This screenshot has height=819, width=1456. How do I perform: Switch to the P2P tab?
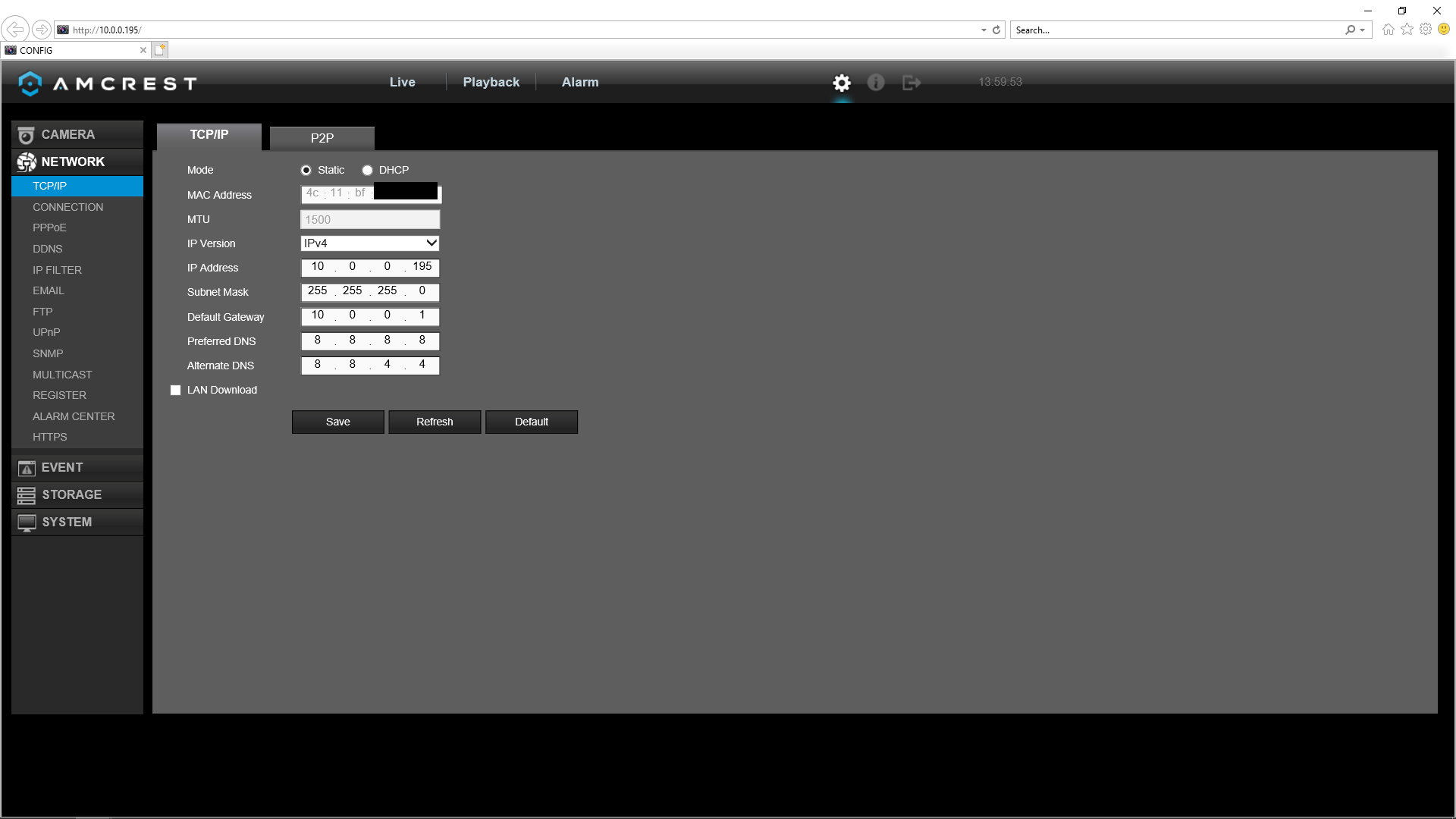[x=322, y=138]
